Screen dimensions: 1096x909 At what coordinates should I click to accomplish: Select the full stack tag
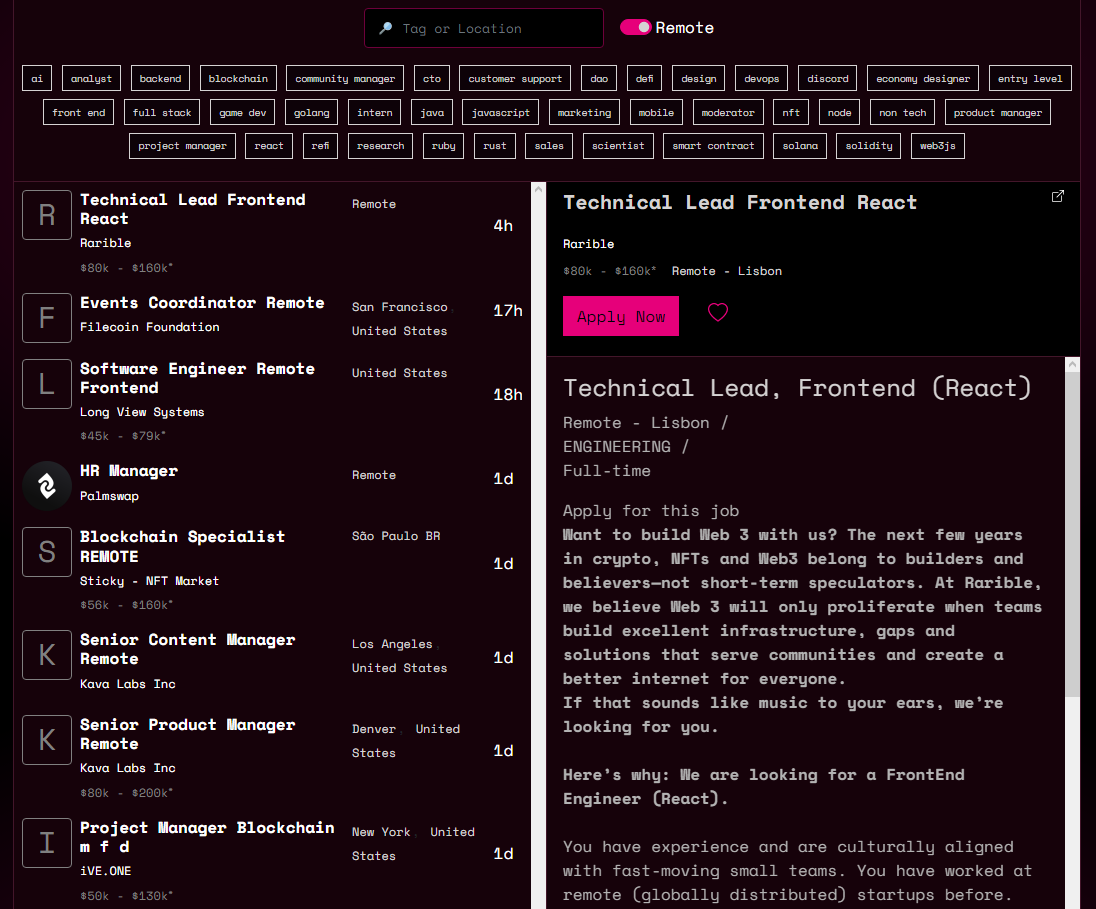click(162, 112)
